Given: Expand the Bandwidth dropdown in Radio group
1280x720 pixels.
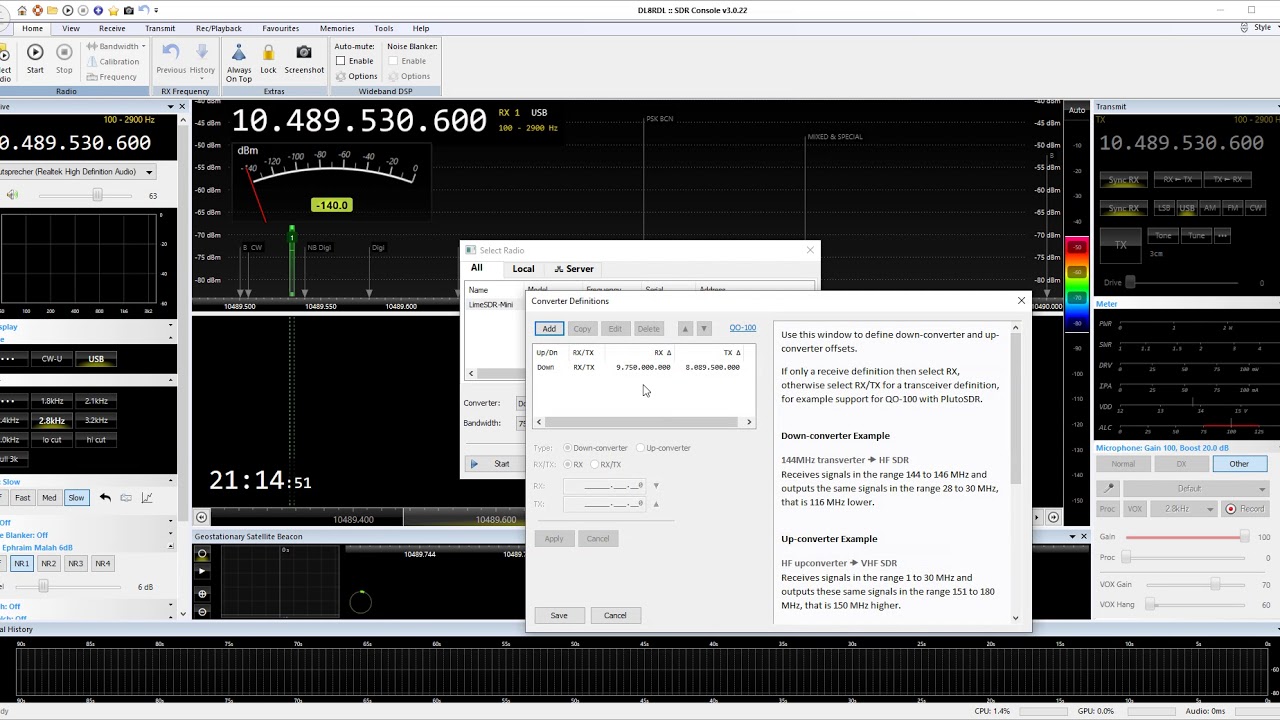Looking at the screenshot, I should 118,46.
